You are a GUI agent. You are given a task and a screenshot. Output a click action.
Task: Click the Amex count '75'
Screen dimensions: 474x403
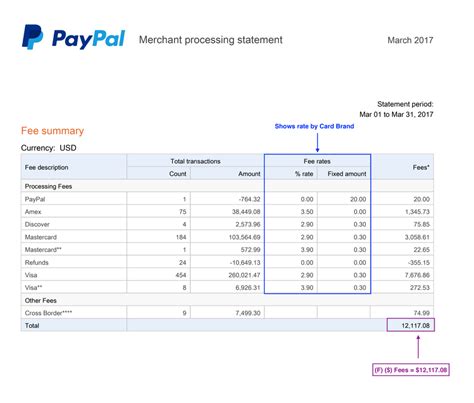[x=182, y=212]
